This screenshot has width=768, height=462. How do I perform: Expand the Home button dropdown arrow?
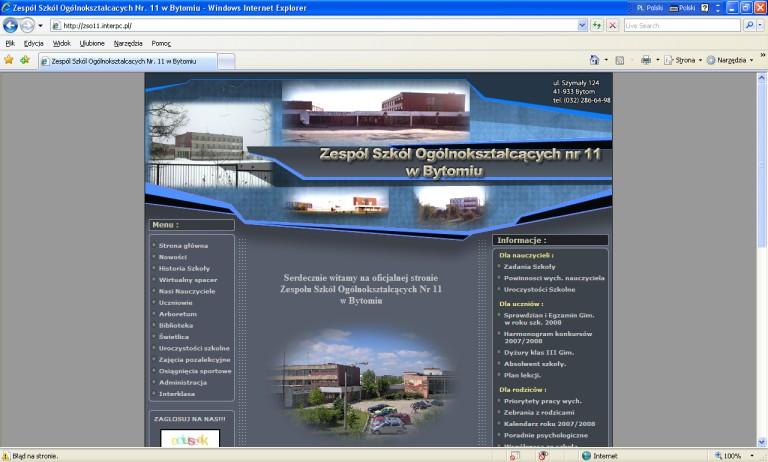point(606,60)
